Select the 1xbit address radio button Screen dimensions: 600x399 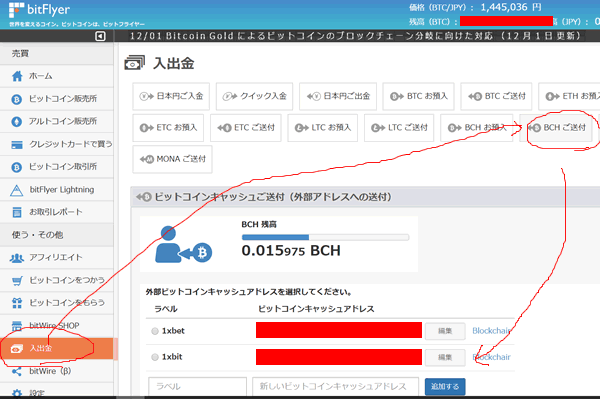[x=155, y=357]
